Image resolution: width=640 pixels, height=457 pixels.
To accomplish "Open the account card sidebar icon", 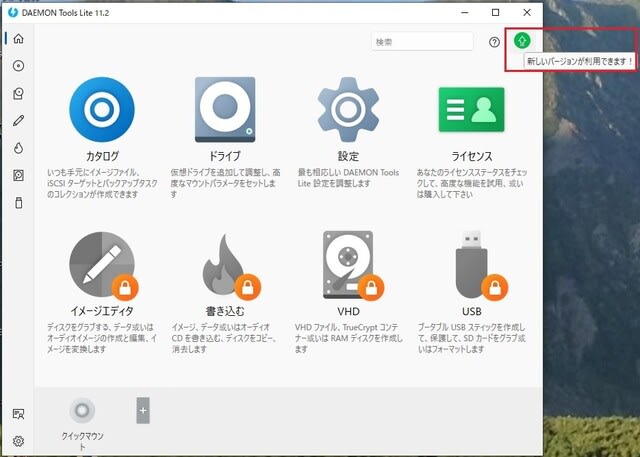I will point(18,414).
